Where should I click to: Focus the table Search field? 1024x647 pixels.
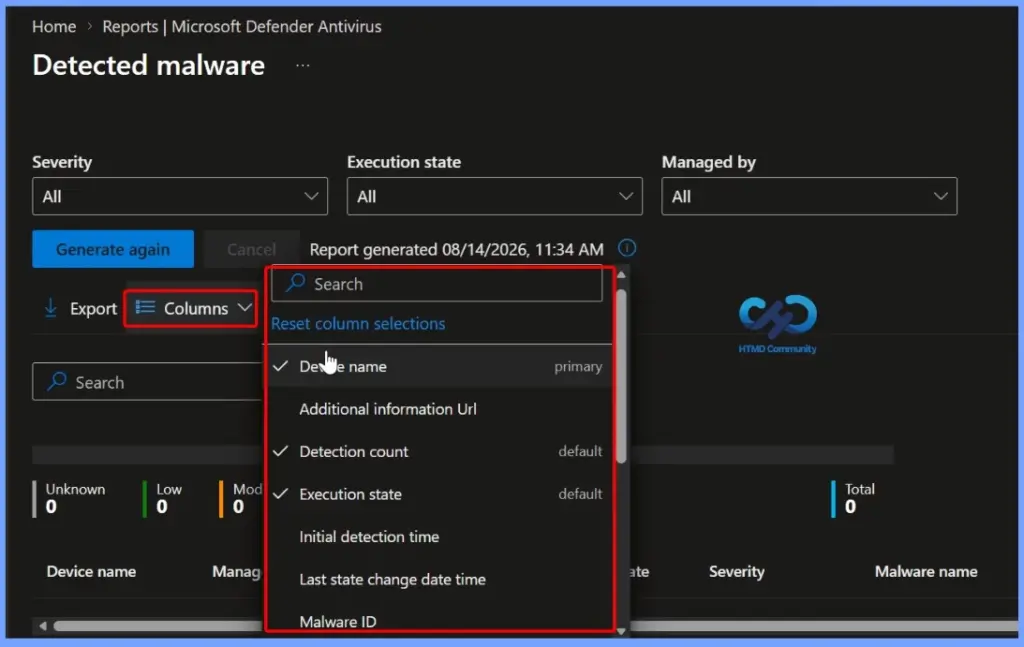pos(148,381)
